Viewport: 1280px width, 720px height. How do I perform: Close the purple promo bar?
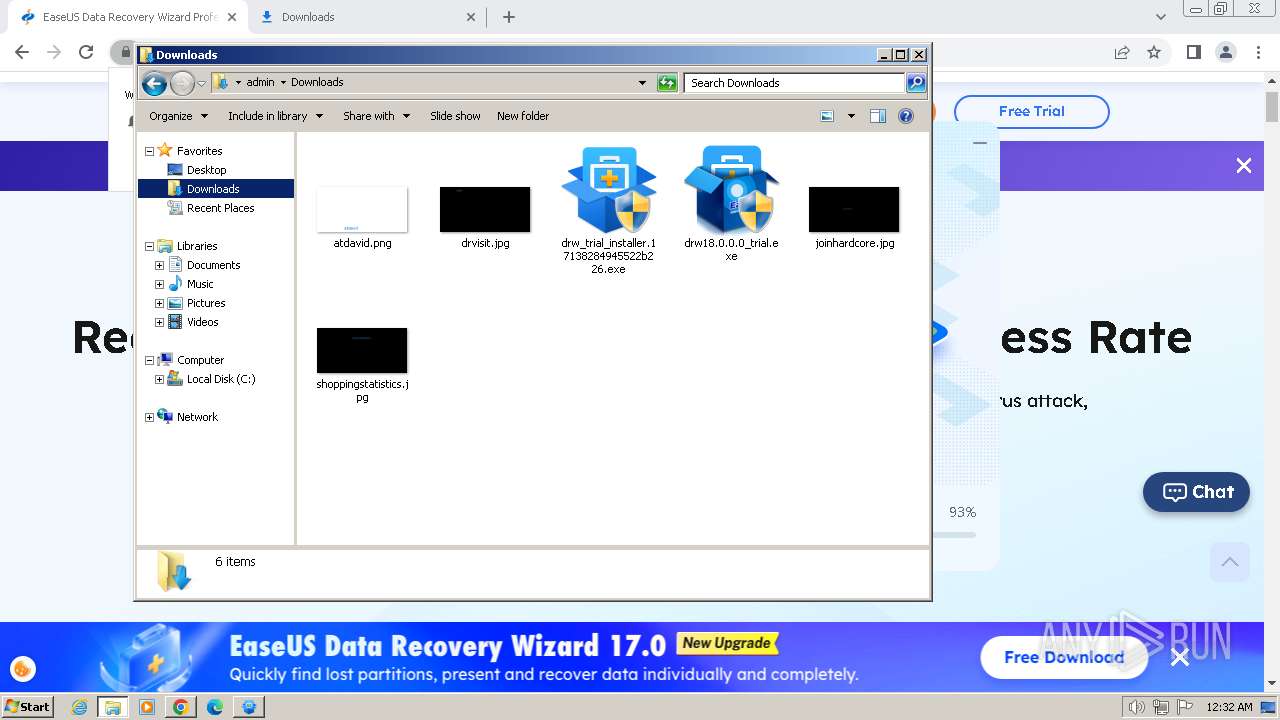tap(1244, 166)
